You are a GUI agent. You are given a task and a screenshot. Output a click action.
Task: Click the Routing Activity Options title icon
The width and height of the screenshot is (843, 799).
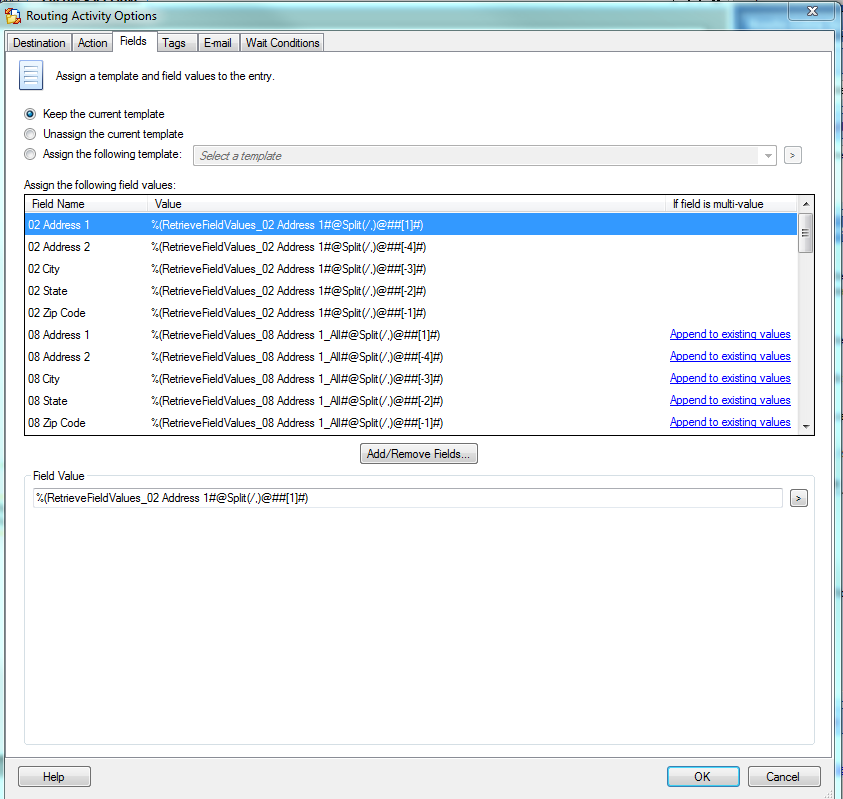tap(13, 16)
